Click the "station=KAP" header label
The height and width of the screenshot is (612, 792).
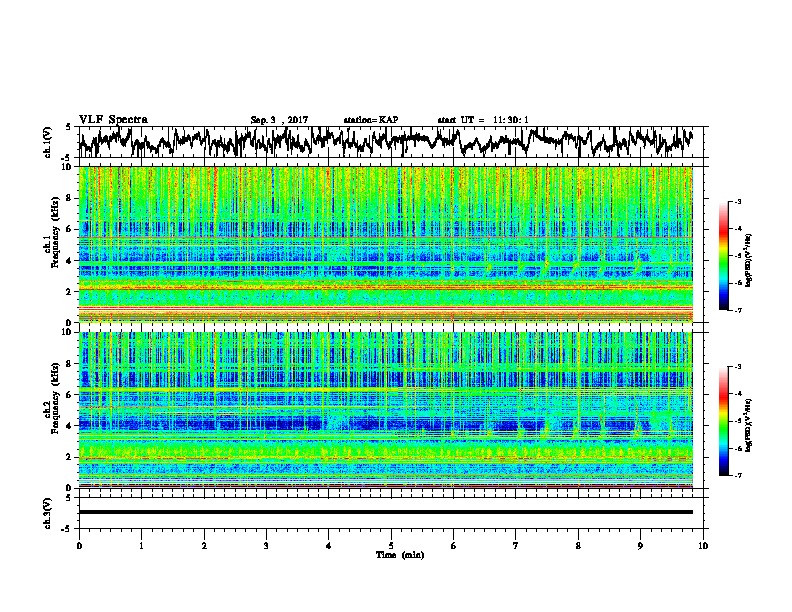pos(371,120)
